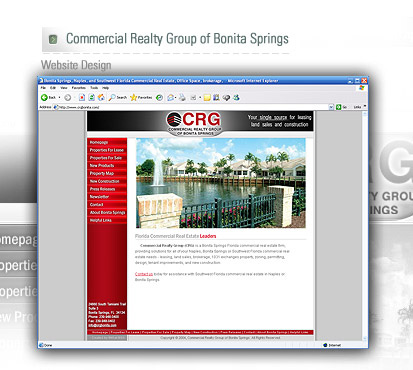The width and height of the screenshot is (413, 370).
Task: Open Properties For Lease sidebar link
Action: (107, 150)
